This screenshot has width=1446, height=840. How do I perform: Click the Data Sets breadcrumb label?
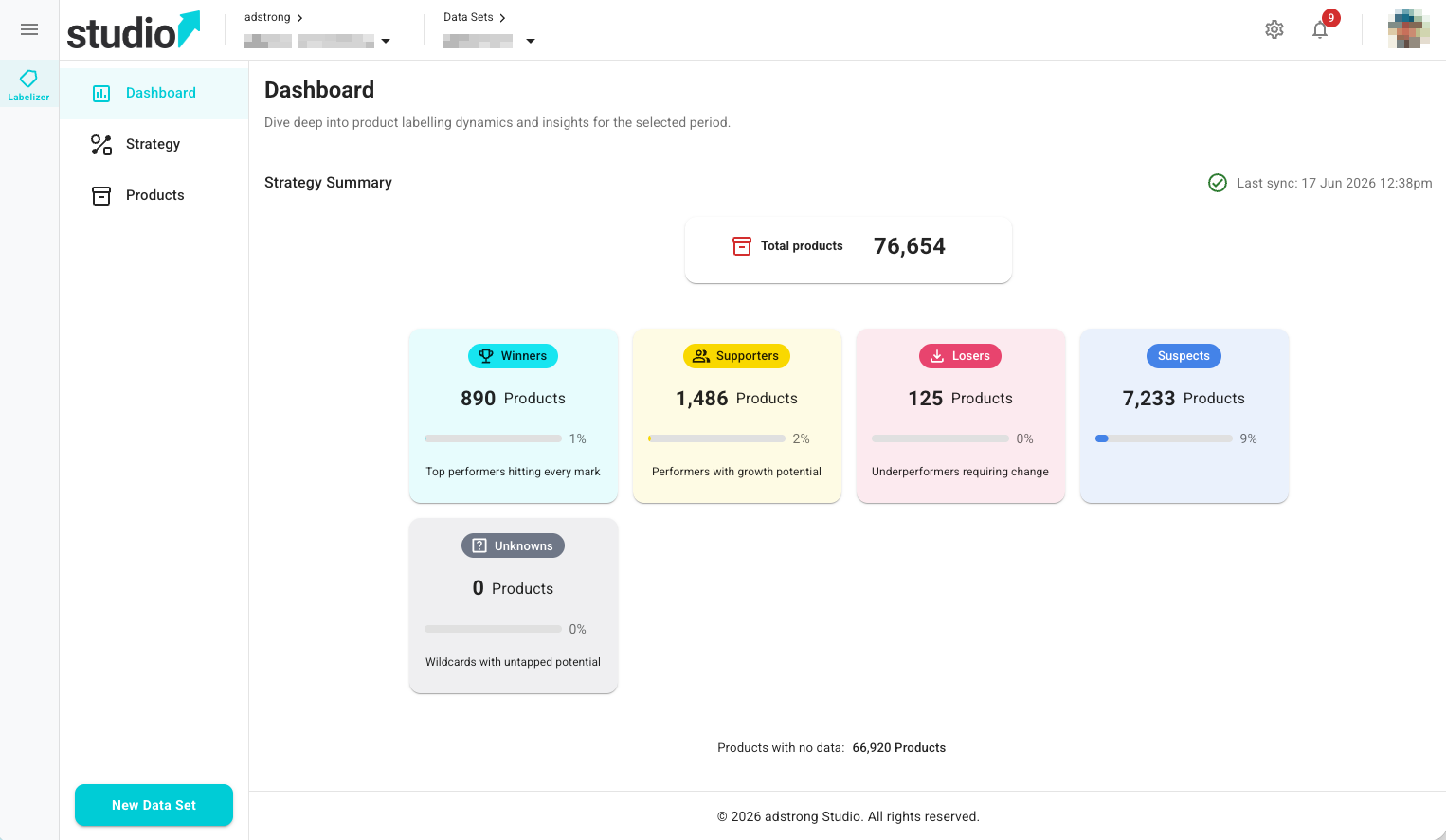click(468, 17)
